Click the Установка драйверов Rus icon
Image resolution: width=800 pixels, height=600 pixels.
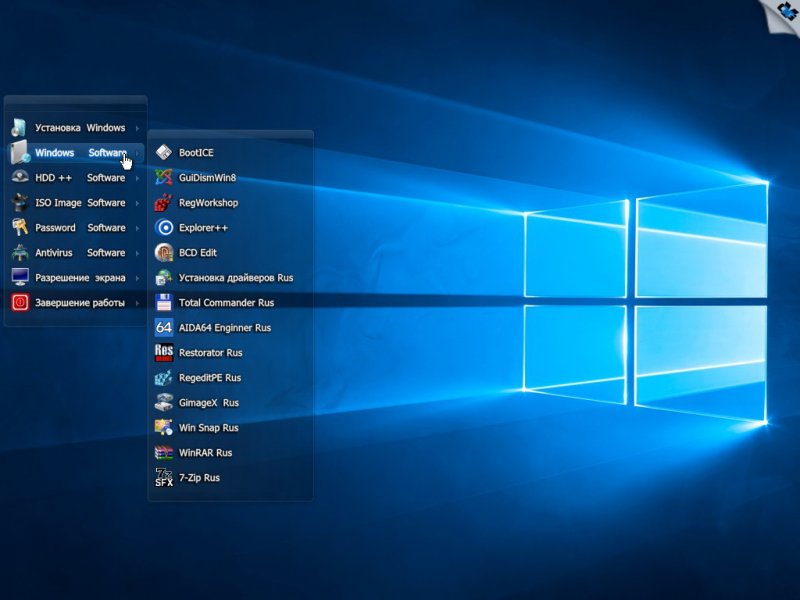pyautogui.click(x=164, y=277)
